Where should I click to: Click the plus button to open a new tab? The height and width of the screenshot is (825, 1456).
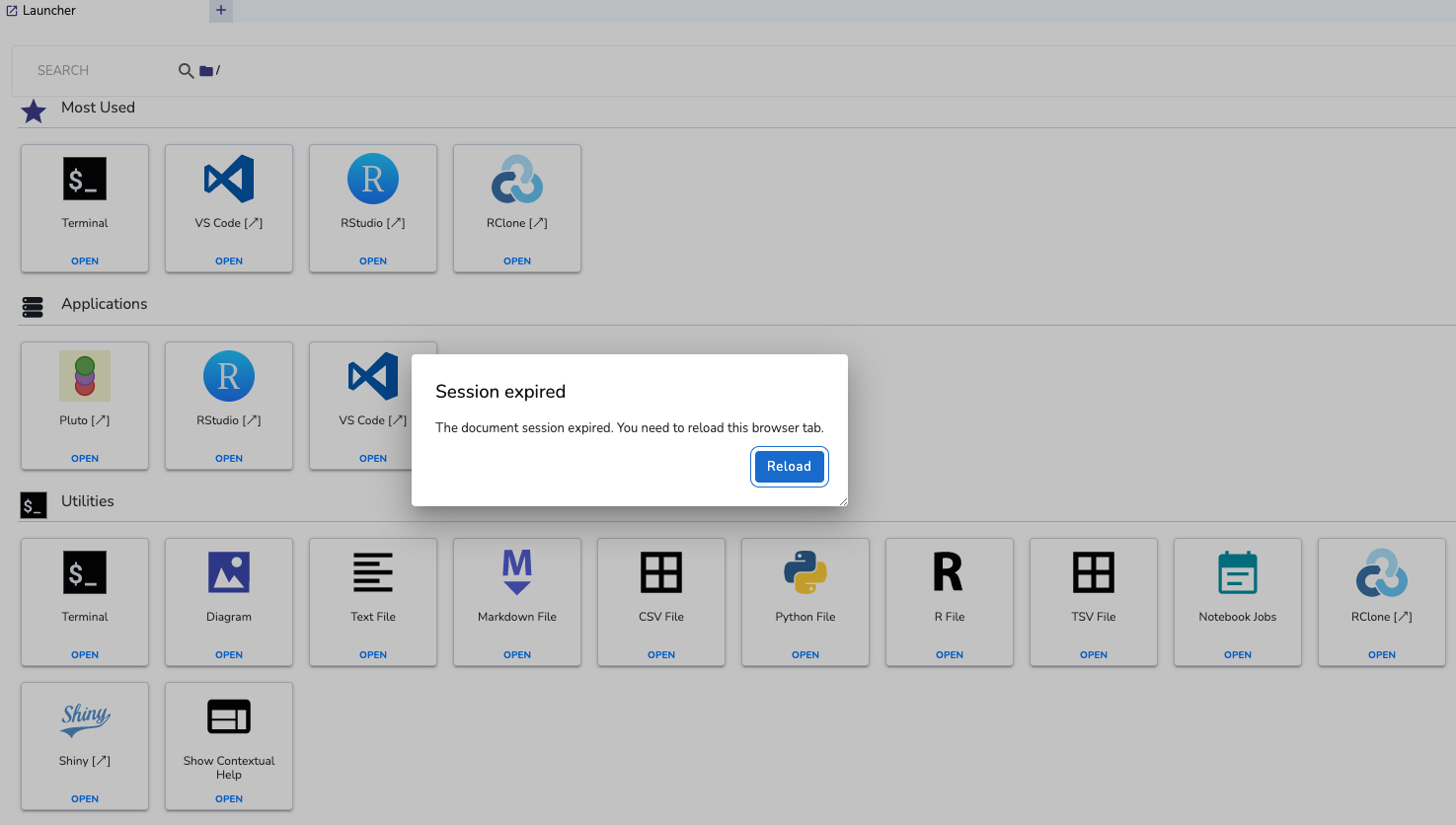coord(219,10)
